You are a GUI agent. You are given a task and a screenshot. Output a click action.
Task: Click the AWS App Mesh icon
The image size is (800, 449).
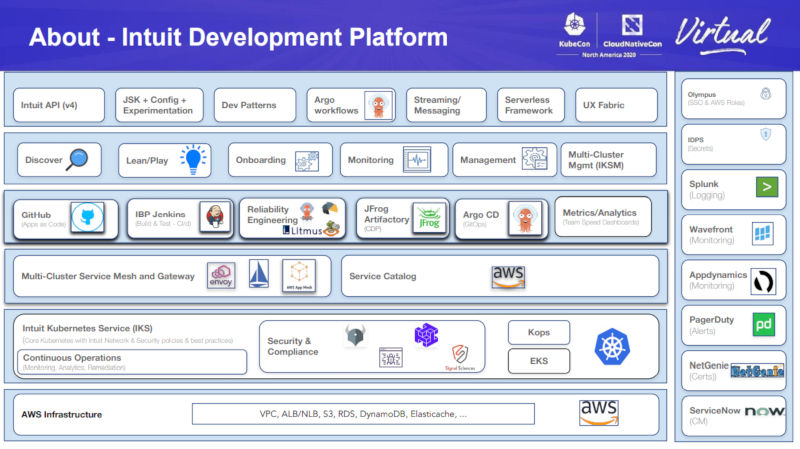coord(299,276)
